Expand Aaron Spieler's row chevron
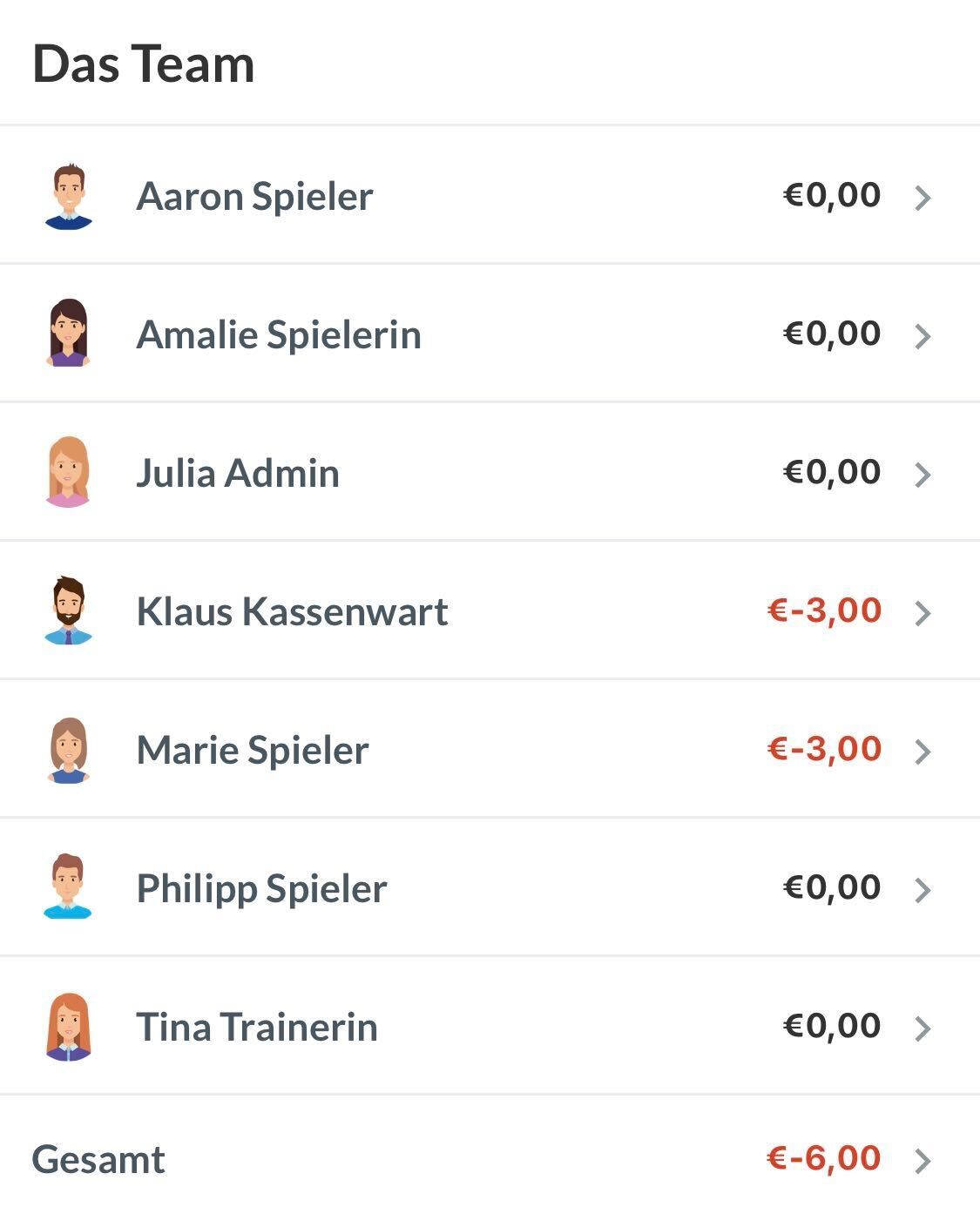 923,198
